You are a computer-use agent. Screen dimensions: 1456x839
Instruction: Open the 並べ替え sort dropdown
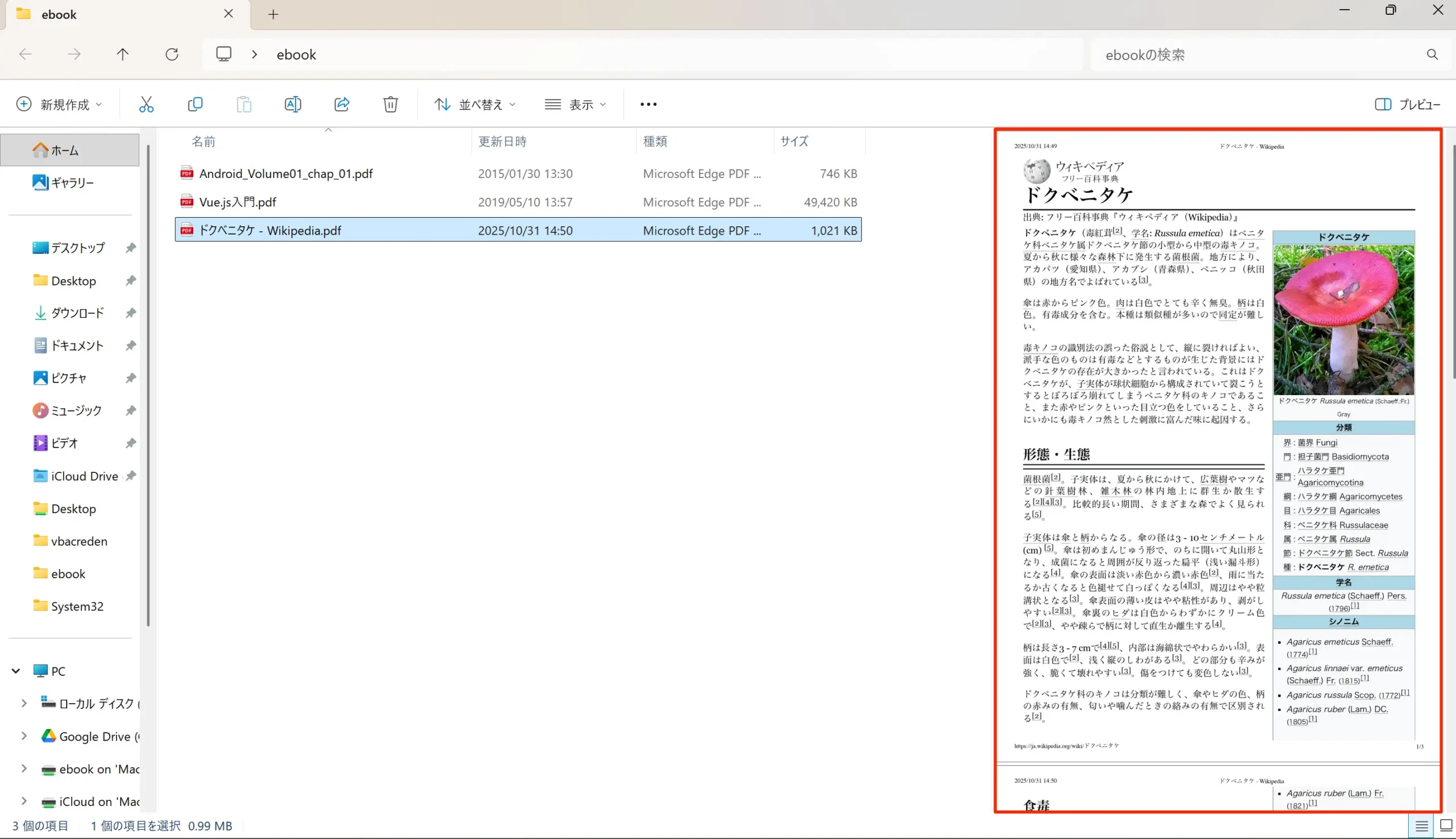474,104
